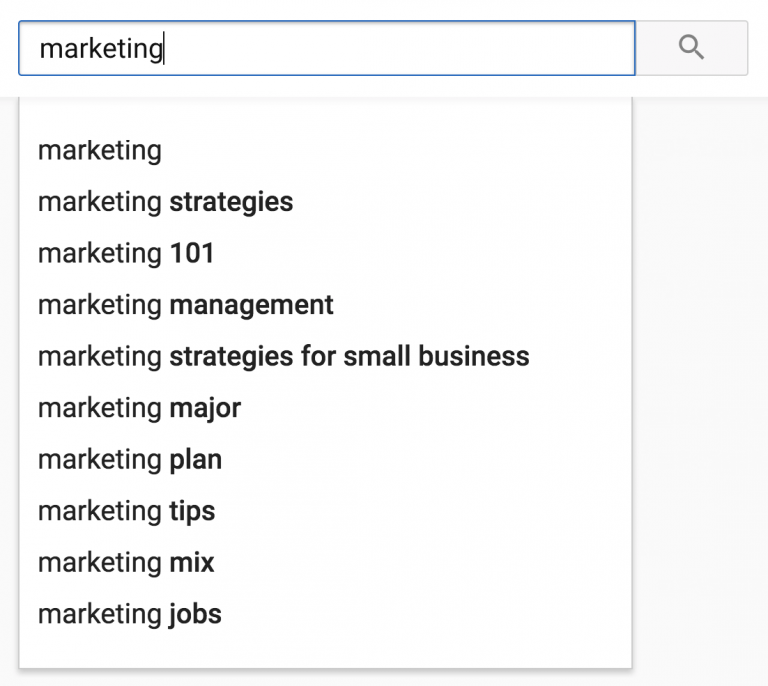Viewport: 768px width, 686px height.
Task: Click the bold word "mix" in the suggestions
Action: [x=192, y=563]
